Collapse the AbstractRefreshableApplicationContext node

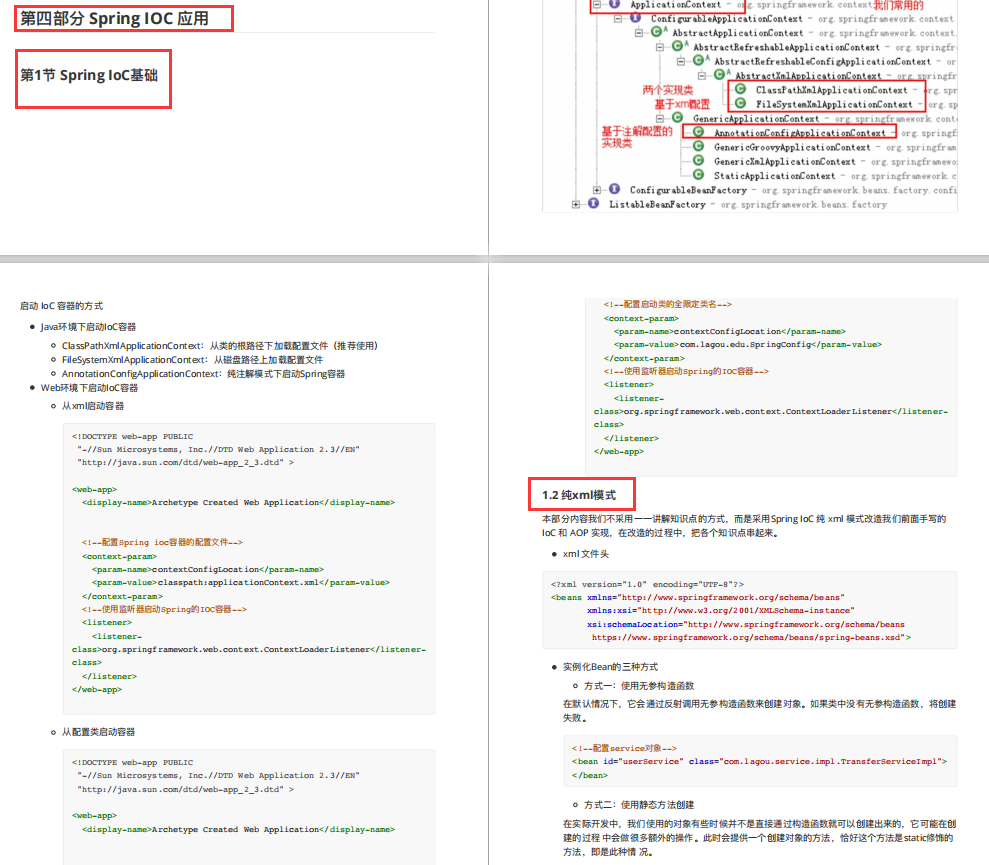pyautogui.click(x=660, y=47)
